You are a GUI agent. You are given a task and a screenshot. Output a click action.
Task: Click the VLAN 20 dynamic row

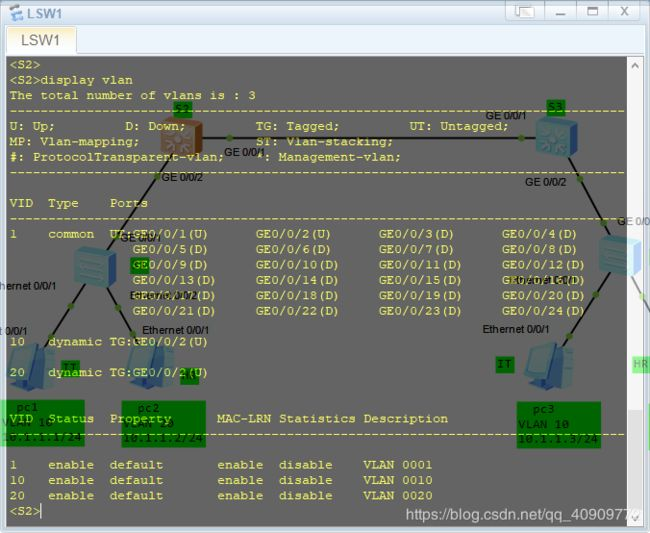(x=108, y=373)
